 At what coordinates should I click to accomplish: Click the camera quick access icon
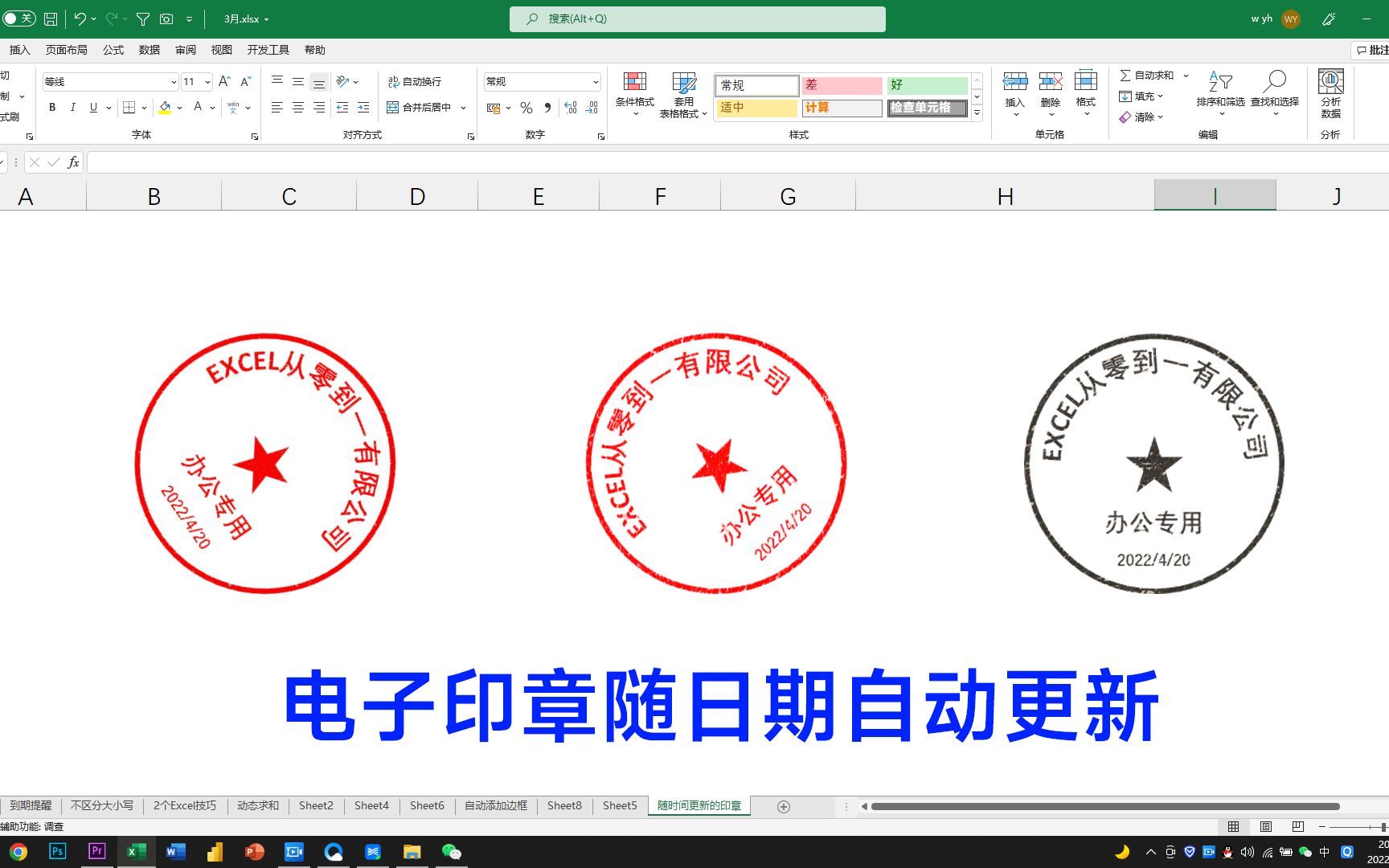click(x=166, y=18)
